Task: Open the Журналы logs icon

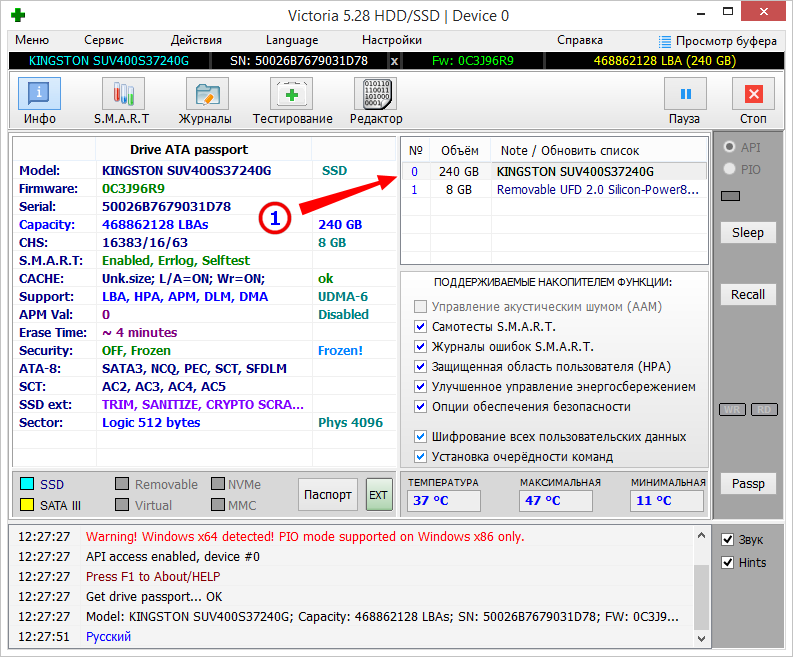Action: [x=207, y=94]
